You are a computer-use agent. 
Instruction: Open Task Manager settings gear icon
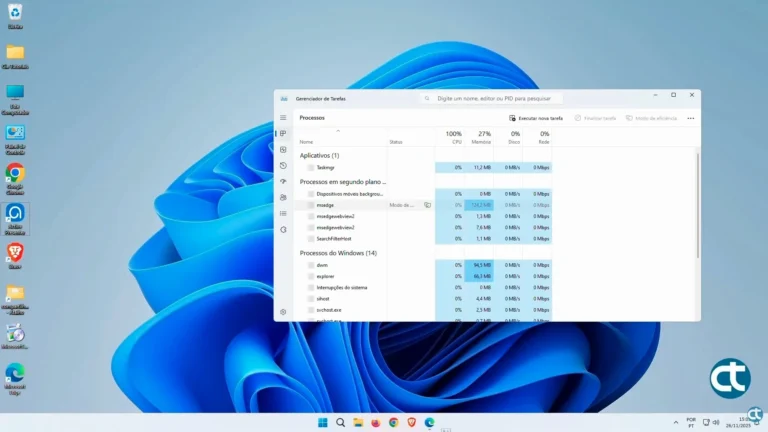pos(283,312)
